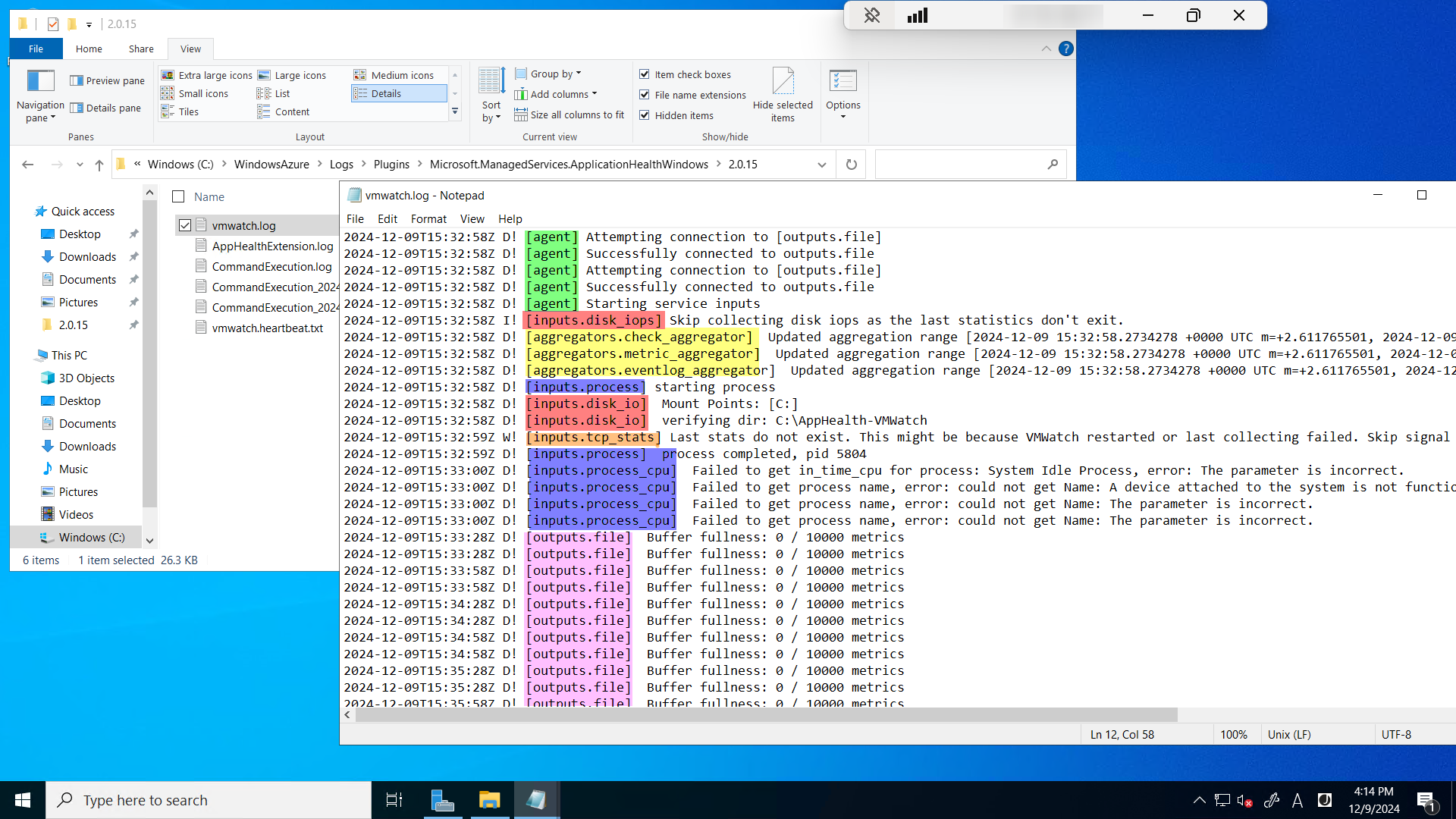Uncheck the vmwatch.log file checkbox
This screenshot has height=819, width=1456.
click(x=184, y=225)
